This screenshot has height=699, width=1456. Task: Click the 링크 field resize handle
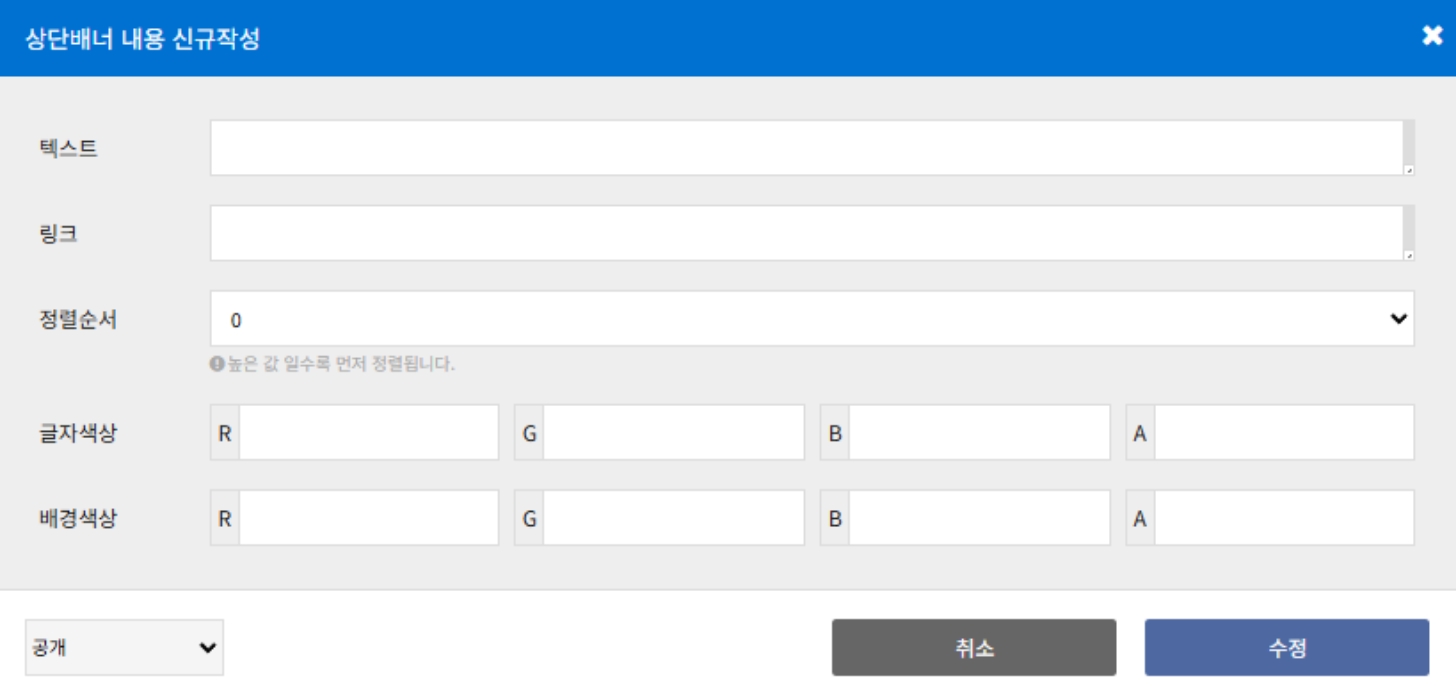point(1409,256)
